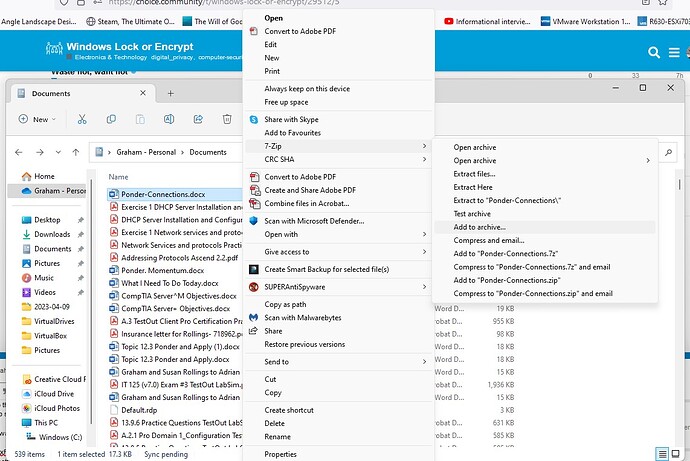Click the Rename icon in Explorer toolbar
Screen dimensions: 690x461
[169, 119]
